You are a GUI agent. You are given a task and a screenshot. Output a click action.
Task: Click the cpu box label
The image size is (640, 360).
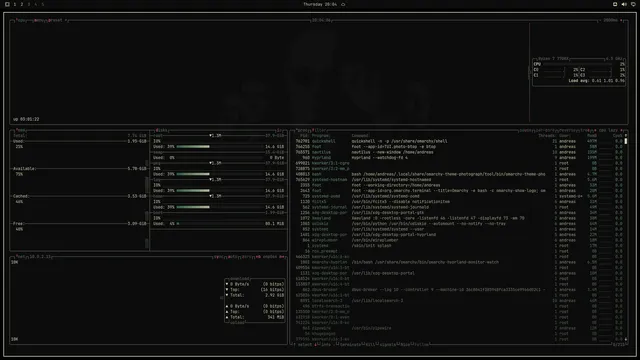pyautogui.click(x=21, y=20)
